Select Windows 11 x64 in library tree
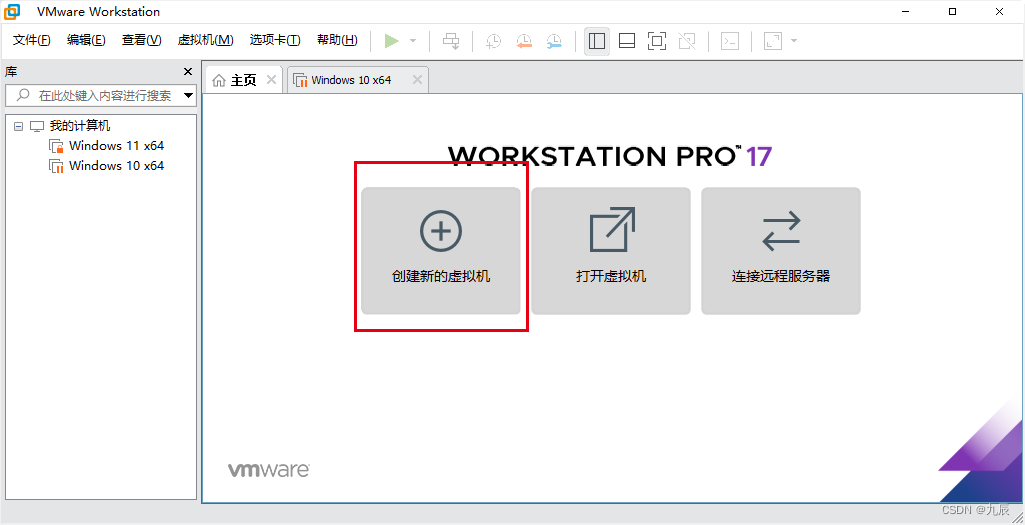1025x525 pixels. 116,146
